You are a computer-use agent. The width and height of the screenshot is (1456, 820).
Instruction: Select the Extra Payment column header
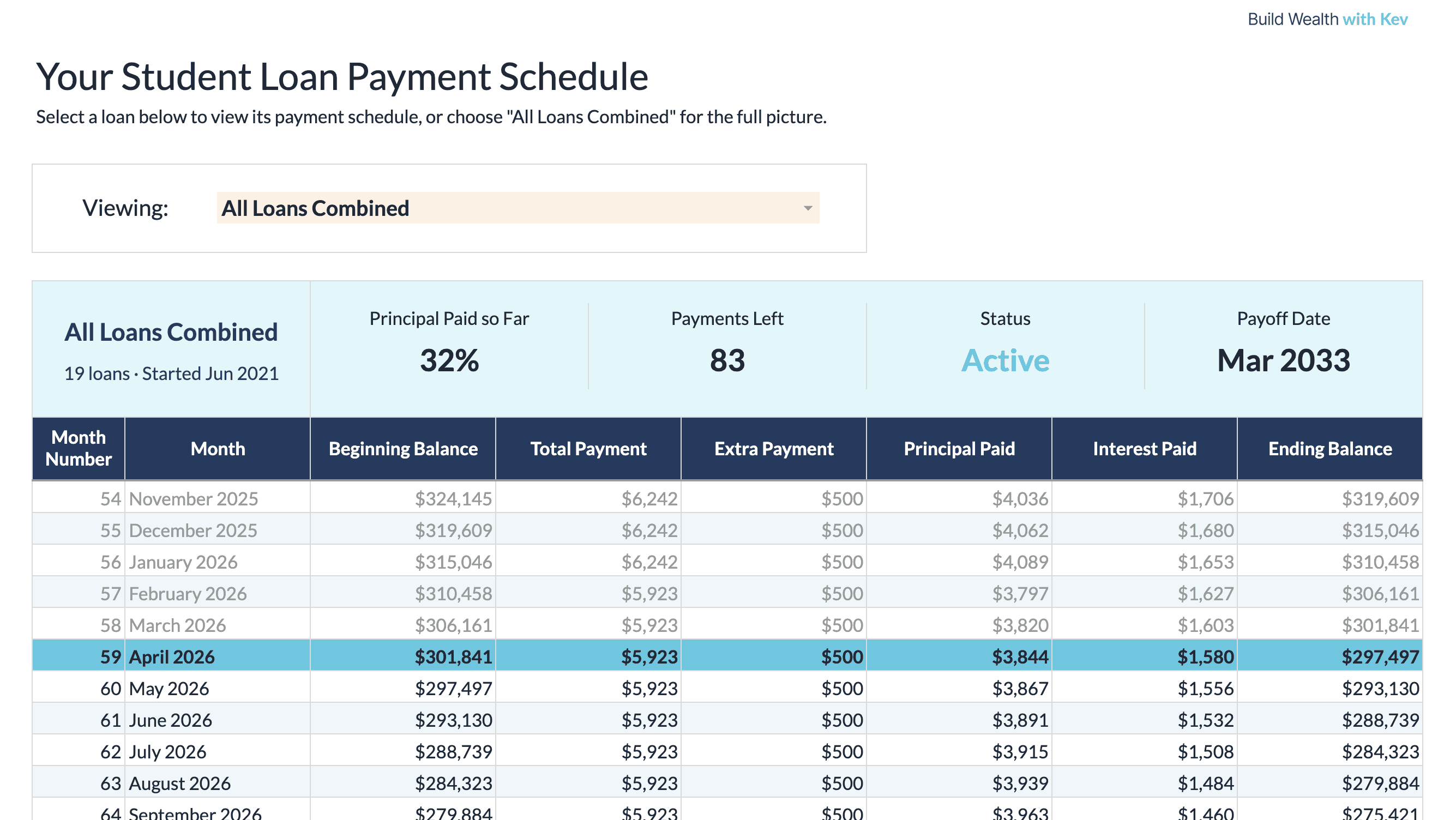pos(773,449)
